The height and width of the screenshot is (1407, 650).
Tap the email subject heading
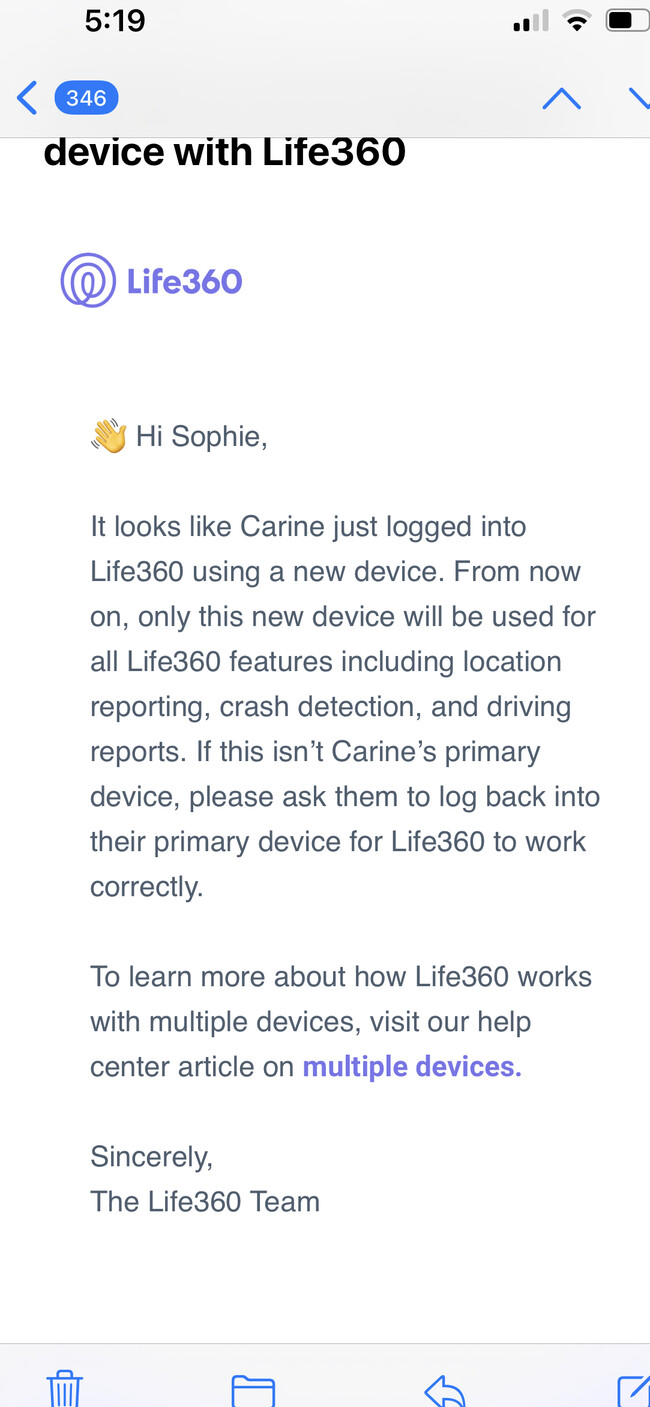pos(225,152)
